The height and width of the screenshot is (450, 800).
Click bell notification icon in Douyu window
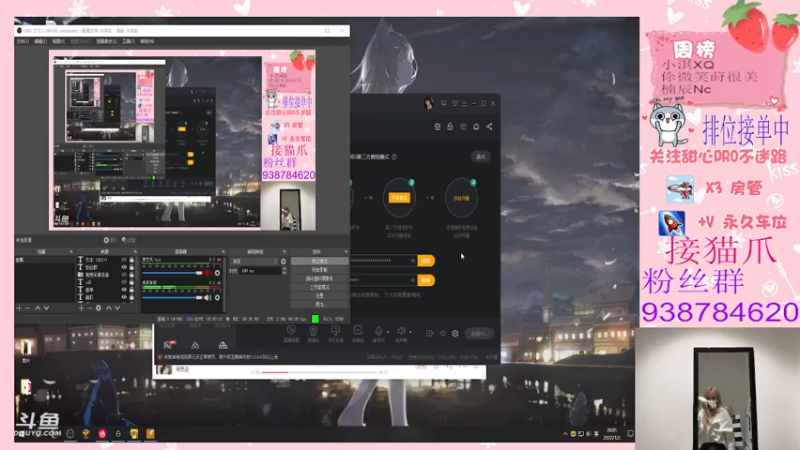[x=476, y=127]
